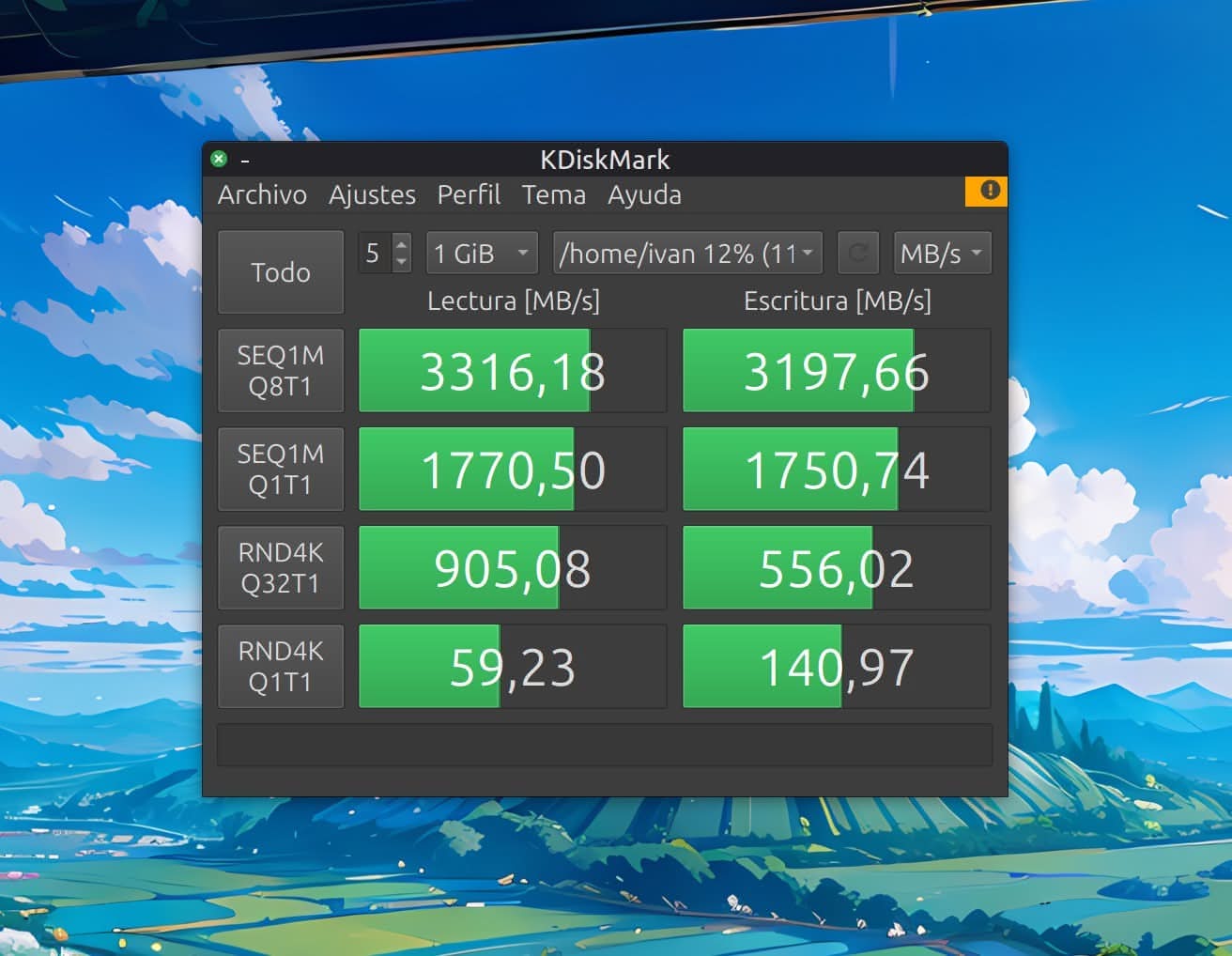Image resolution: width=1232 pixels, height=956 pixels.
Task: Open the Ayuda menu
Action: [643, 195]
